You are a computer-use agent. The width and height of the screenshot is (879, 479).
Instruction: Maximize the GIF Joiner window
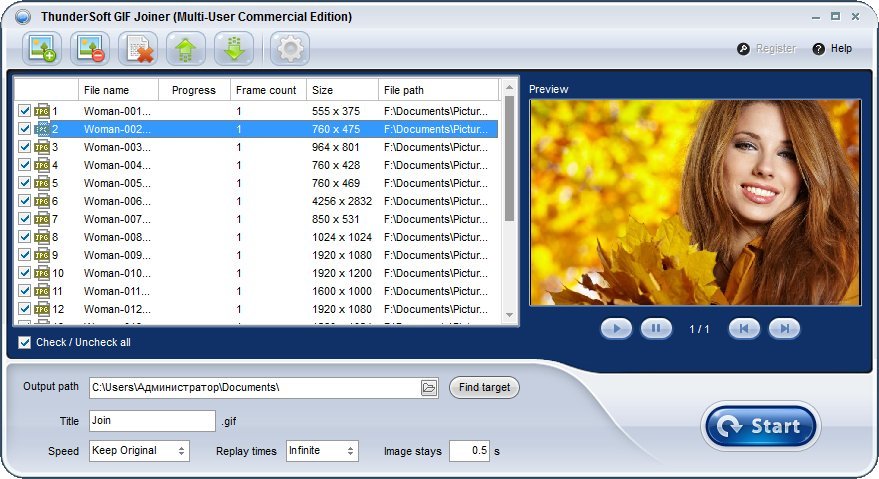835,17
